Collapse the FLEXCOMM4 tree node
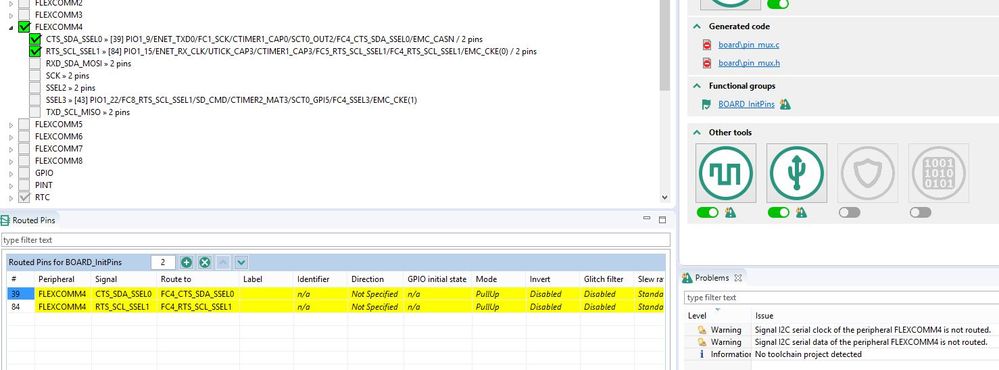The image size is (999, 370). (11, 27)
